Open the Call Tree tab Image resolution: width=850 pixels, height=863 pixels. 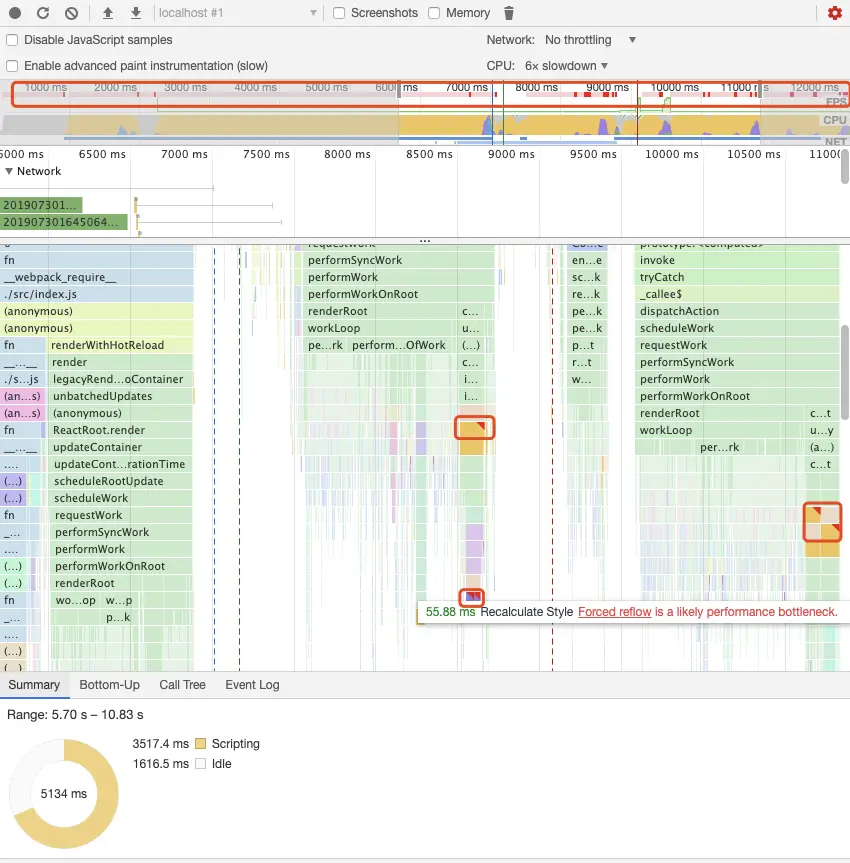[182, 685]
